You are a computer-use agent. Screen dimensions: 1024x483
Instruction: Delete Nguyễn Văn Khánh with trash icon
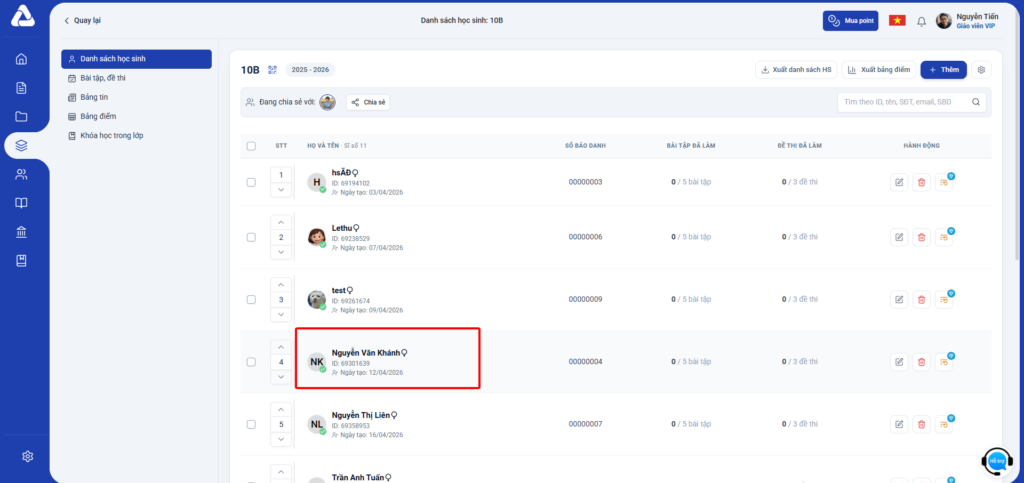(921, 362)
